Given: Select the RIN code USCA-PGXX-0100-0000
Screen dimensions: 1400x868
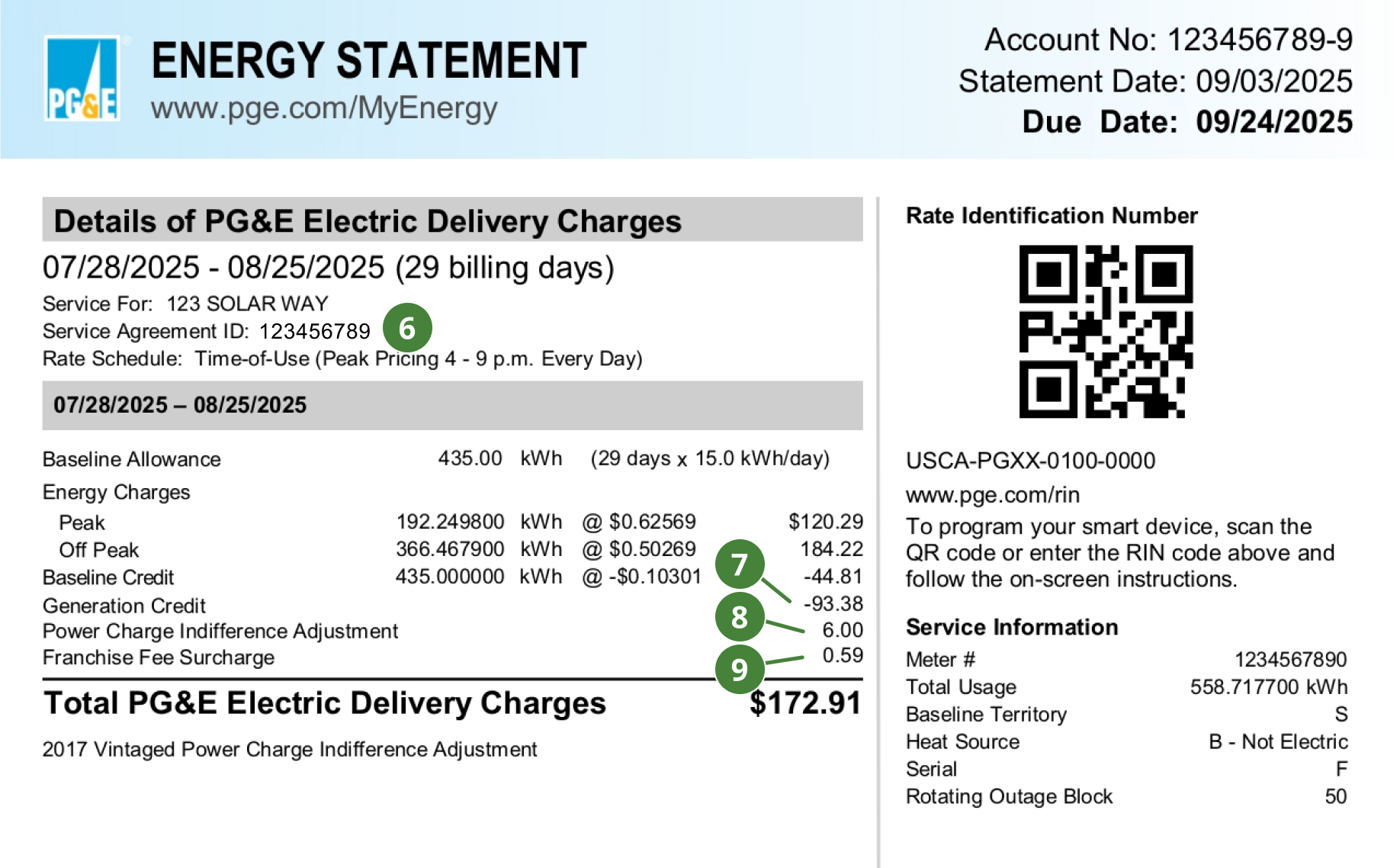Looking at the screenshot, I should (x=1030, y=461).
